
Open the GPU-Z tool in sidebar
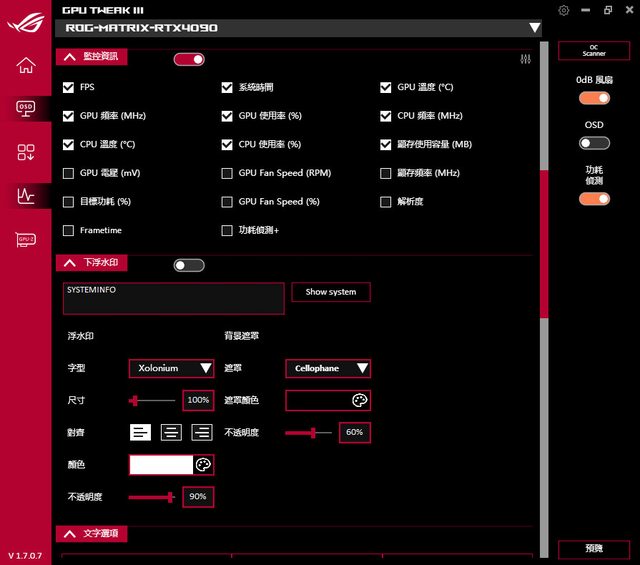pos(25,240)
